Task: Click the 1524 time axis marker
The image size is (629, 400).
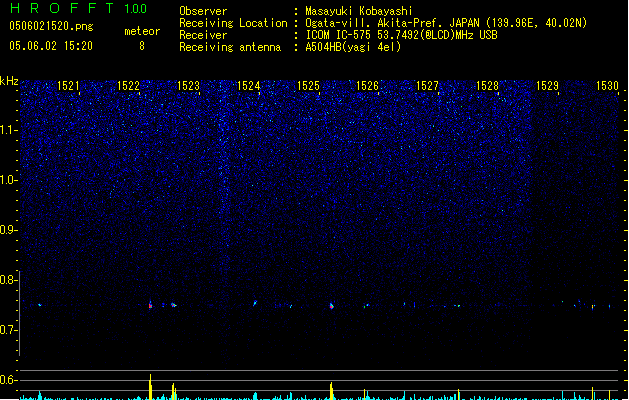Action: pyautogui.click(x=249, y=86)
